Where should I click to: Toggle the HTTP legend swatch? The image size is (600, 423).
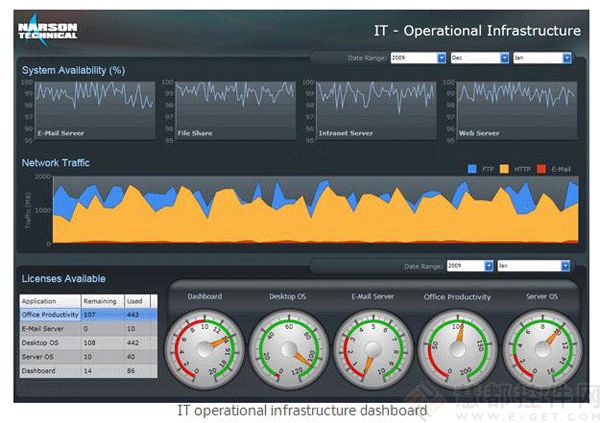pyautogui.click(x=505, y=169)
